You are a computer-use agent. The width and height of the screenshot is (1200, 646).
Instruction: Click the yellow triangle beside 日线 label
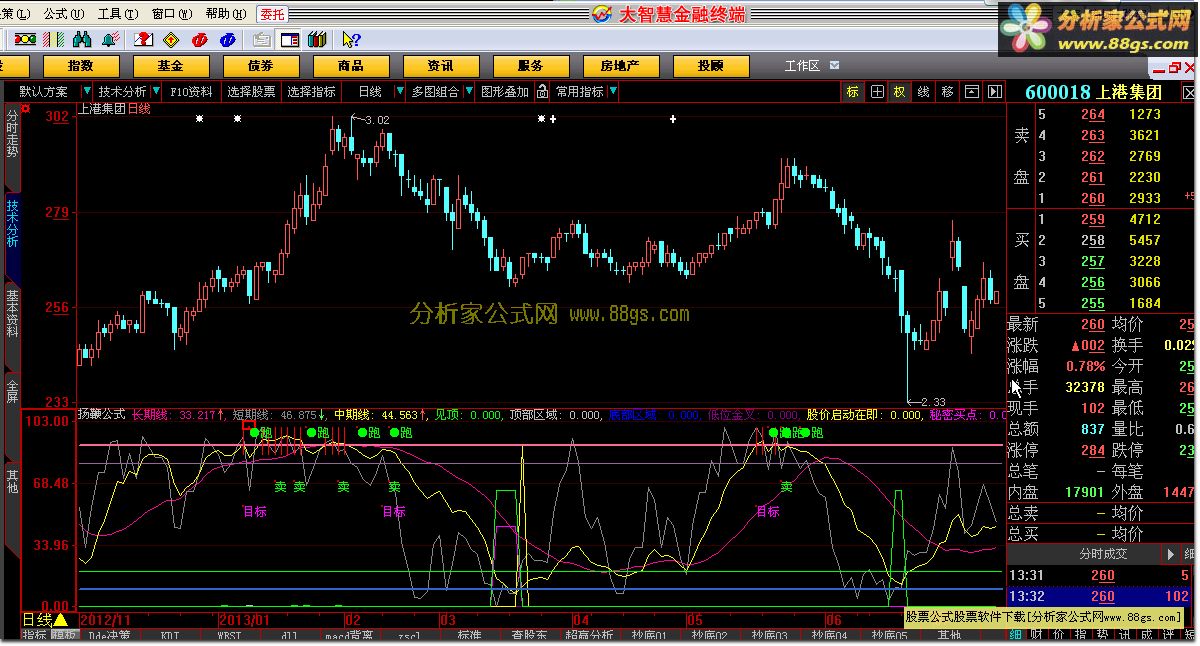pyautogui.click(x=61, y=620)
